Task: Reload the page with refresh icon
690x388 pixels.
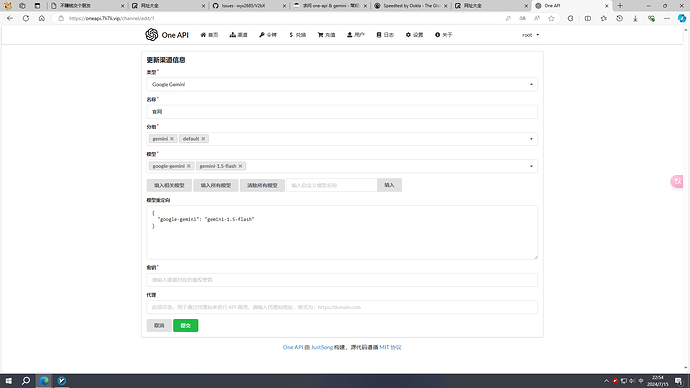Action: click(x=26, y=18)
